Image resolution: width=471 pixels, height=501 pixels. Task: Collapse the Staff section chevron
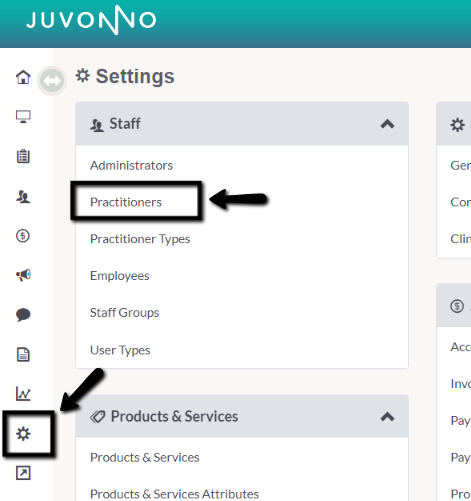(387, 124)
